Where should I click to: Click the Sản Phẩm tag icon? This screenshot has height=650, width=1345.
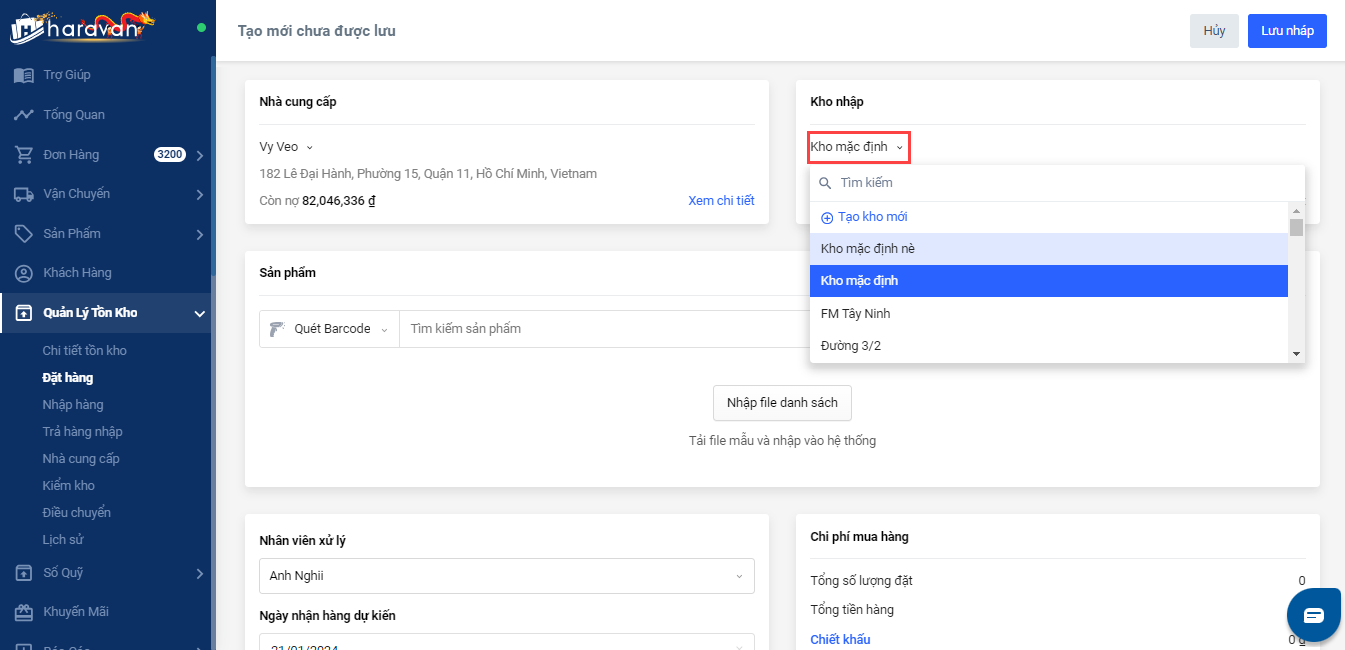coord(24,234)
